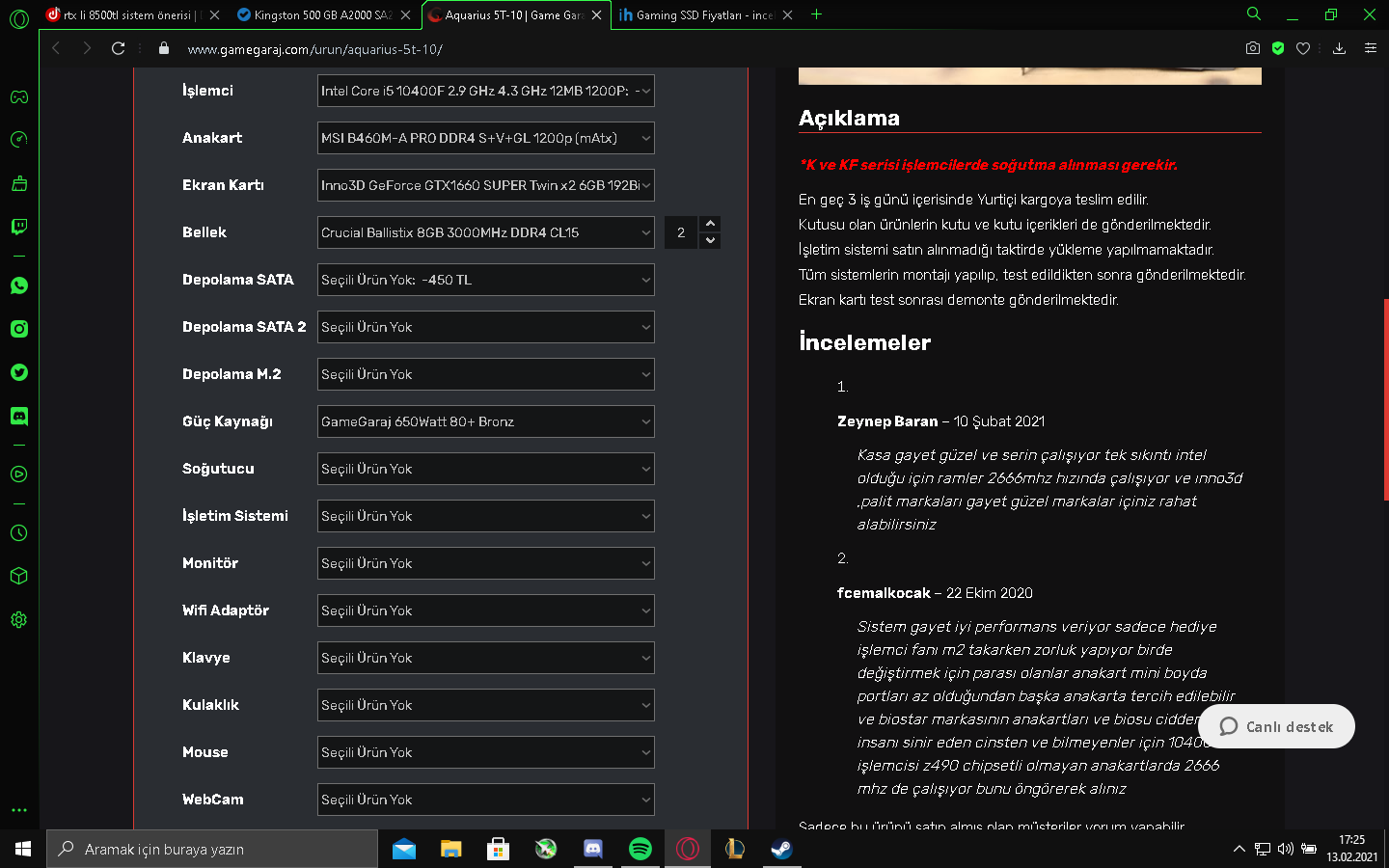Decrease Bellek quantity with down arrow

tap(711, 240)
